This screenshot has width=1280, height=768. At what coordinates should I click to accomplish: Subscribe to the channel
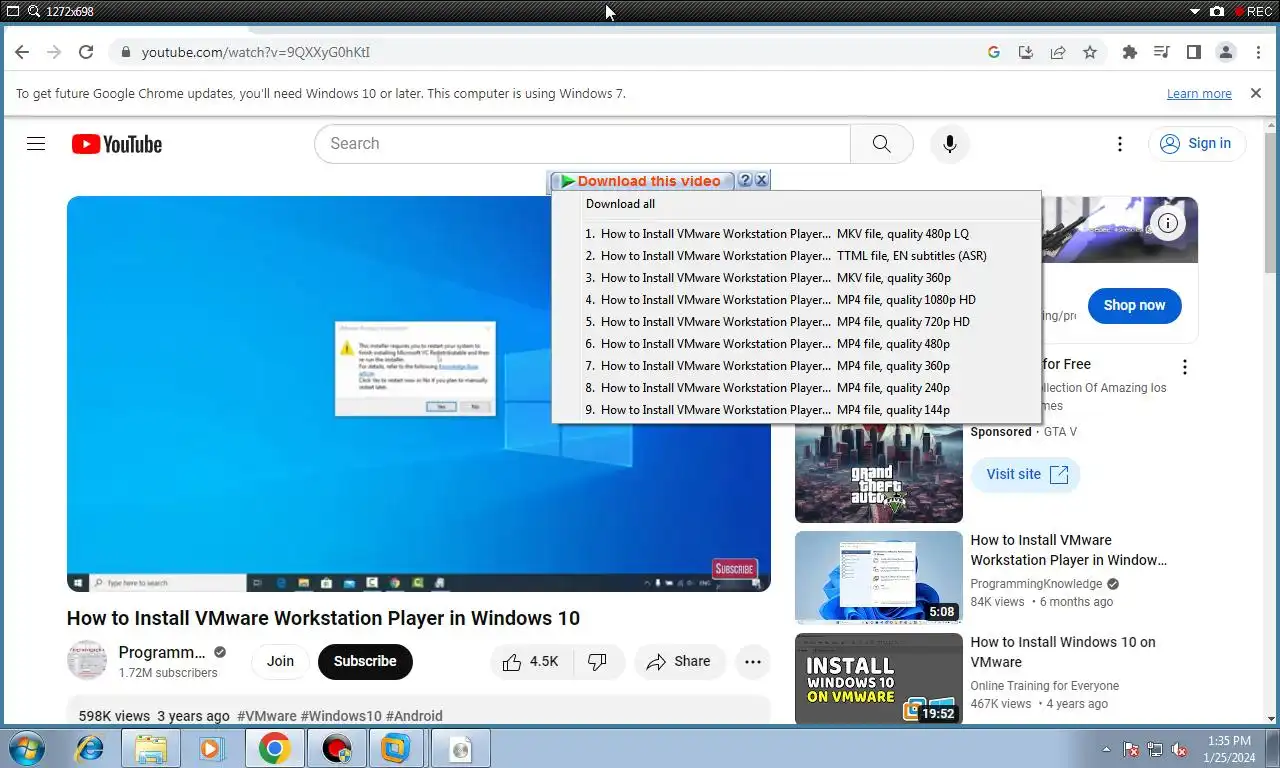click(365, 661)
